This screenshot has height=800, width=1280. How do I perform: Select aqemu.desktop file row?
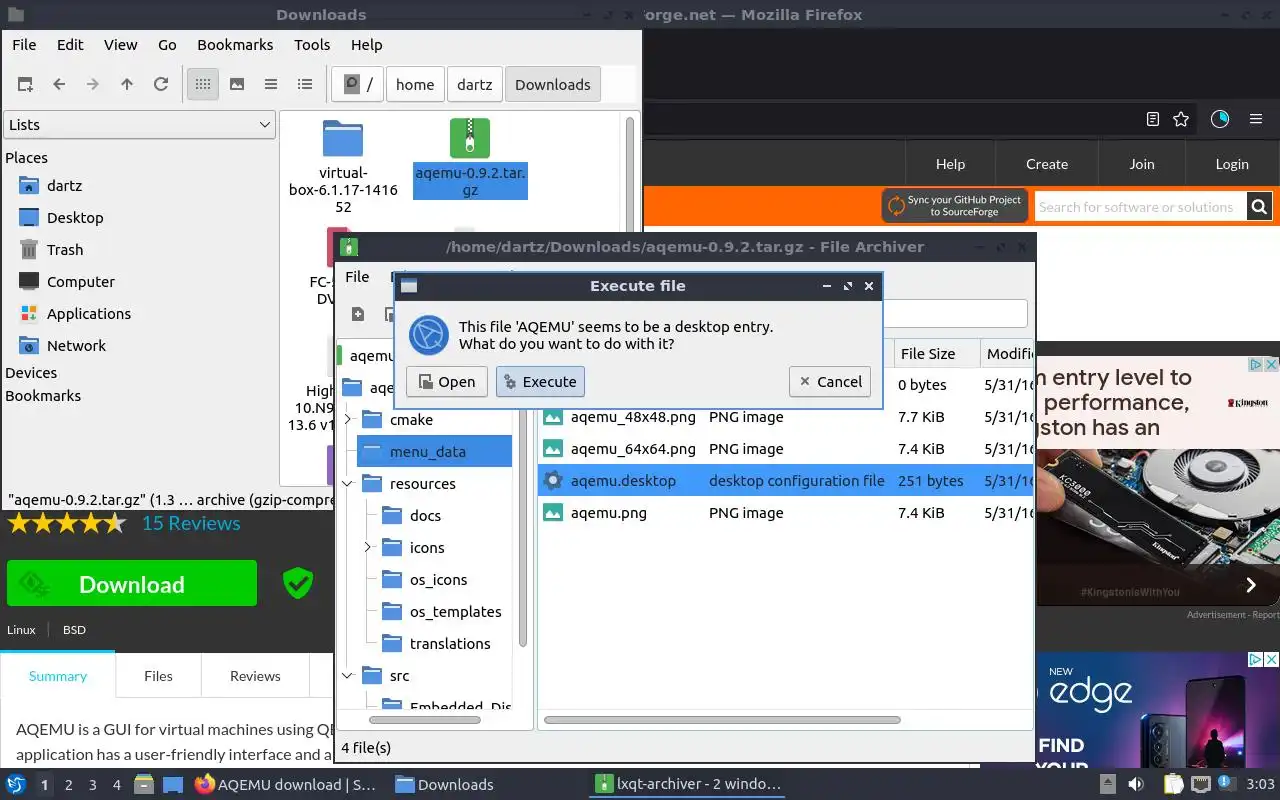coord(785,481)
